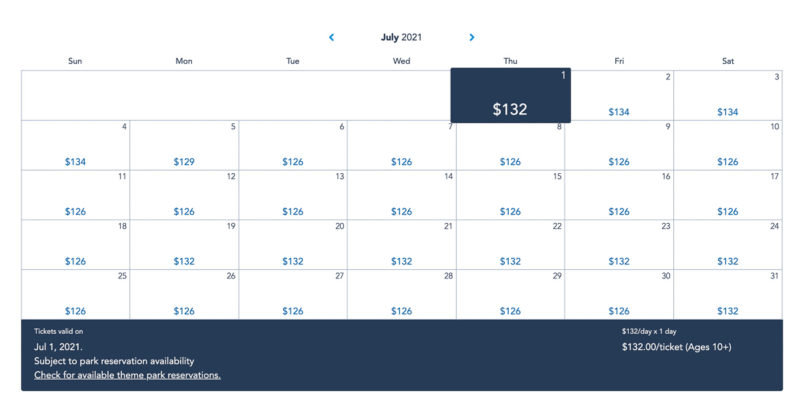This screenshot has width=800, height=401.
Task: Select Wednesday July 28 date cell
Action: [402, 294]
